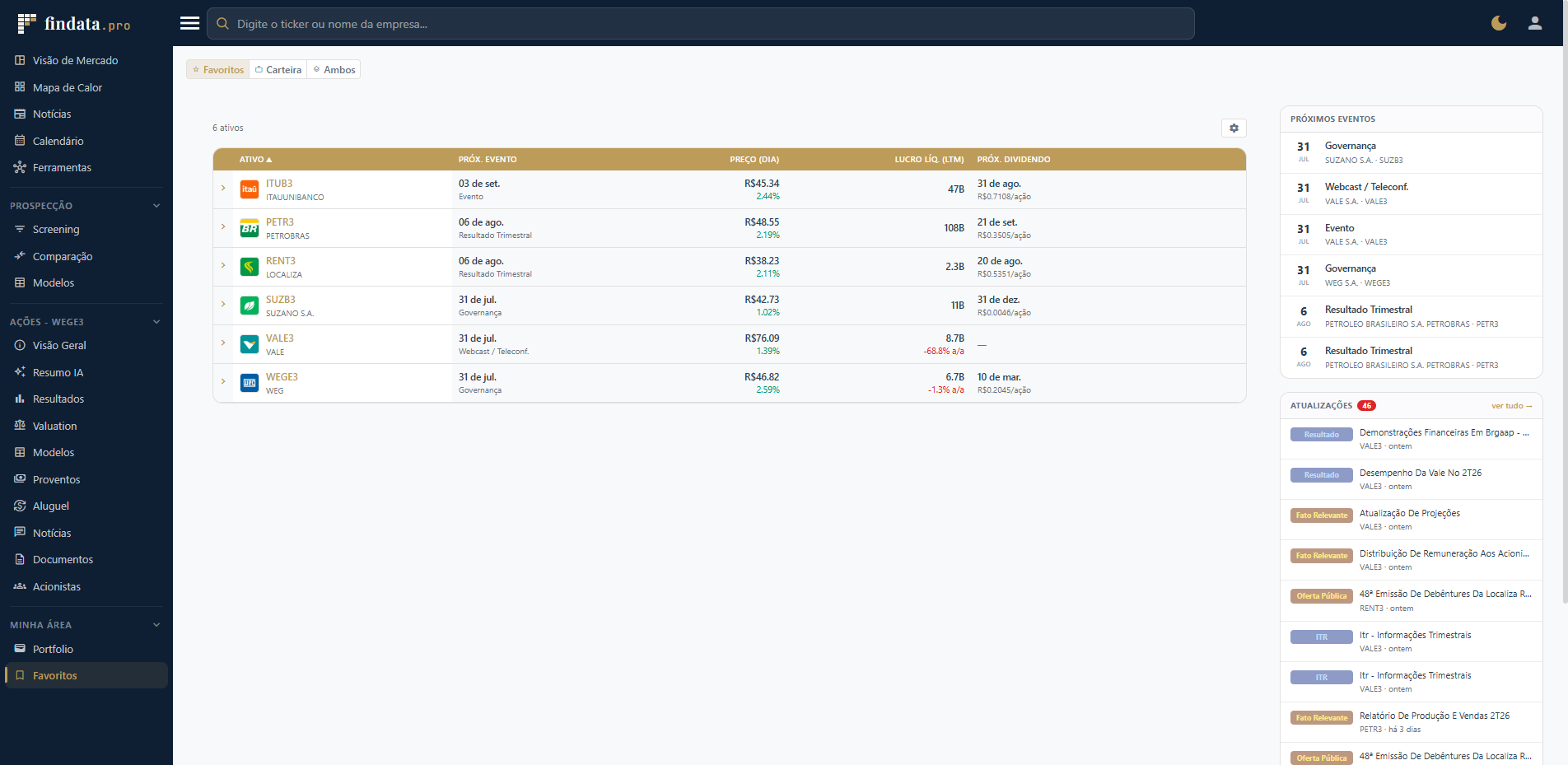The image size is (1568, 765).
Task: Click the Resumo IA sparkle icon
Action: click(20, 372)
